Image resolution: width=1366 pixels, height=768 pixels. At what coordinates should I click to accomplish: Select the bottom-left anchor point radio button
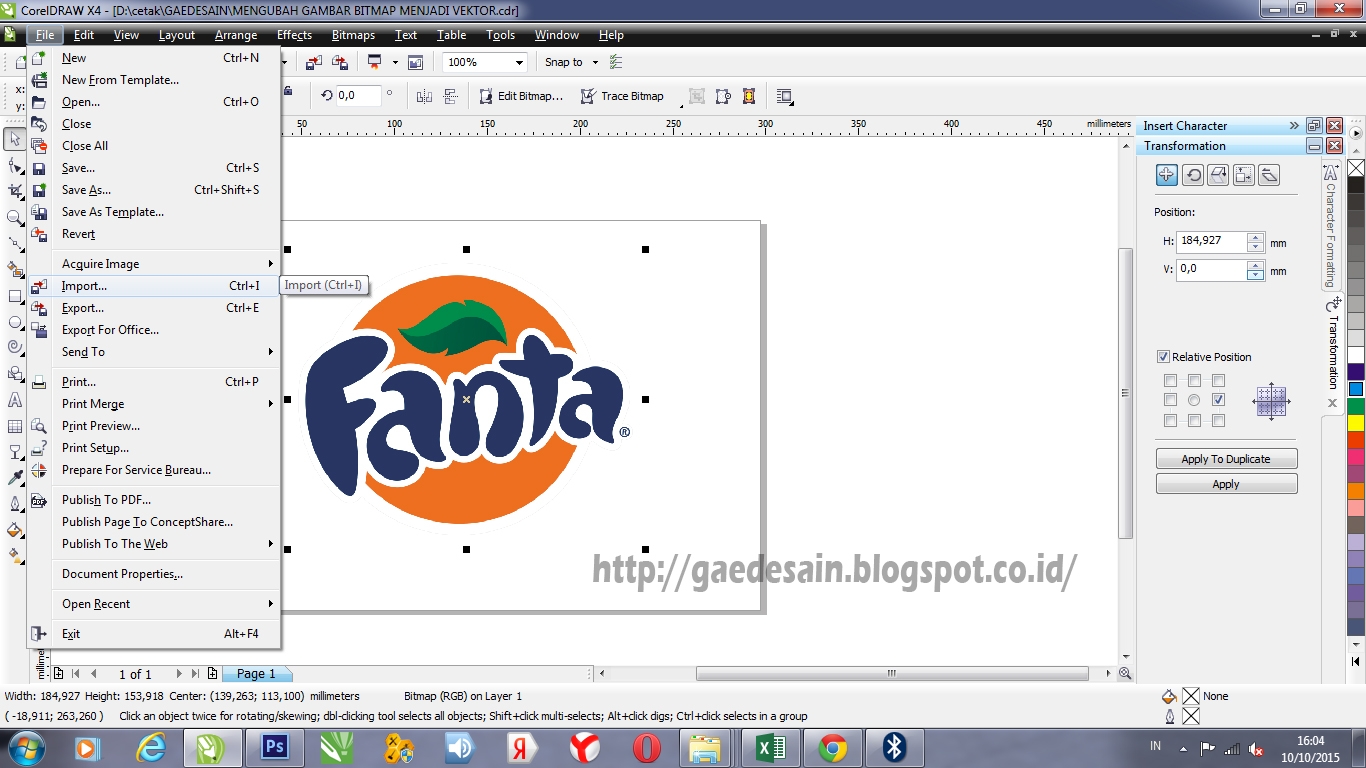pos(1170,420)
